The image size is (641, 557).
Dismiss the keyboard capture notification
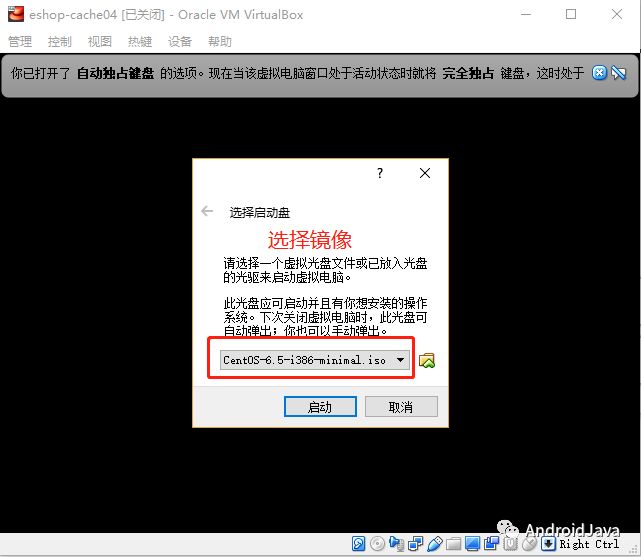[599, 73]
